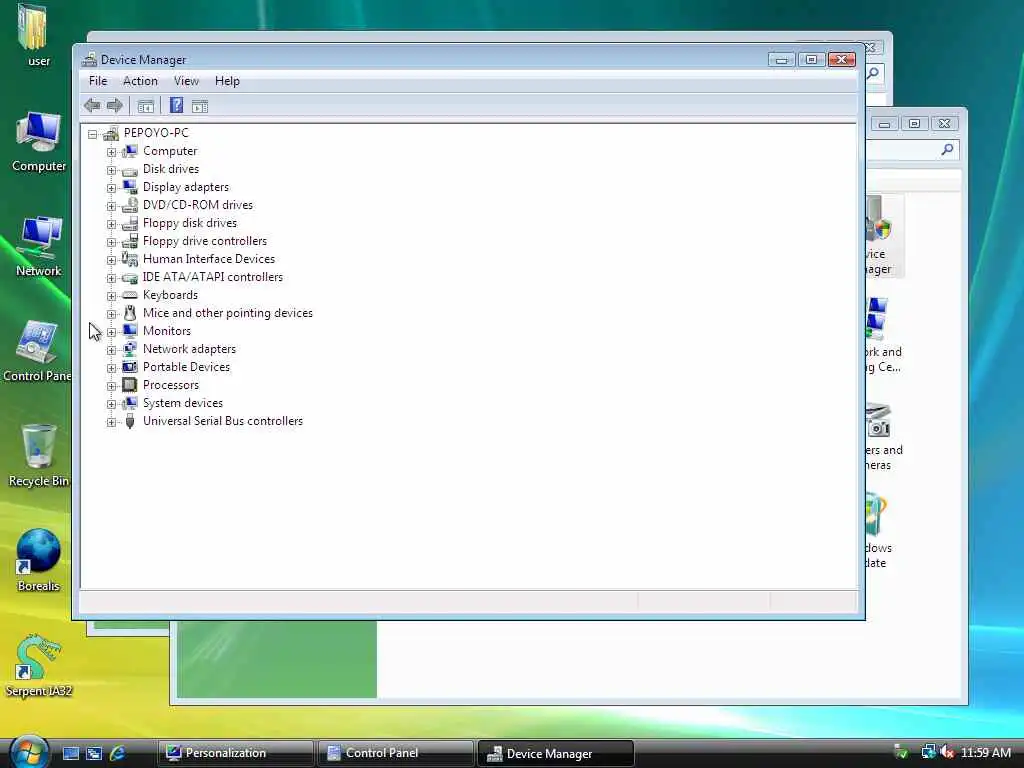1024x768 pixels.
Task: Click the Forward arrow toolbar icon
Action: pyautogui.click(x=115, y=105)
